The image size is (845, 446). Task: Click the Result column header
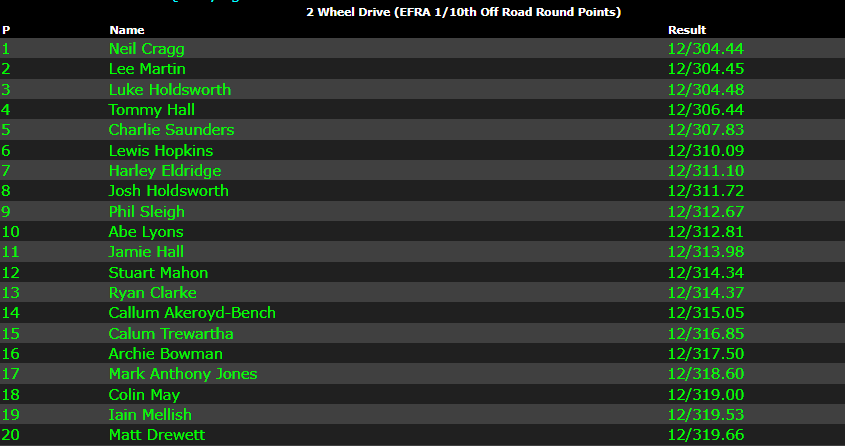pos(686,30)
